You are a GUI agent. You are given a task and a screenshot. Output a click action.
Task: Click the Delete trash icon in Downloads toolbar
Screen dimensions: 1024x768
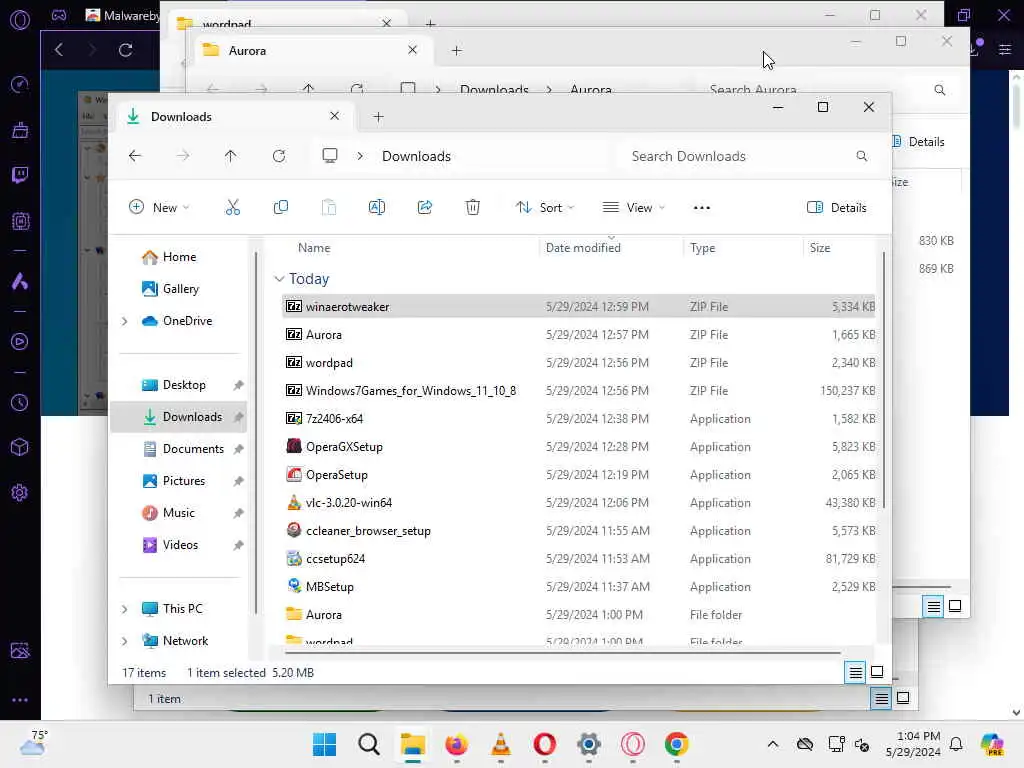[x=473, y=208]
